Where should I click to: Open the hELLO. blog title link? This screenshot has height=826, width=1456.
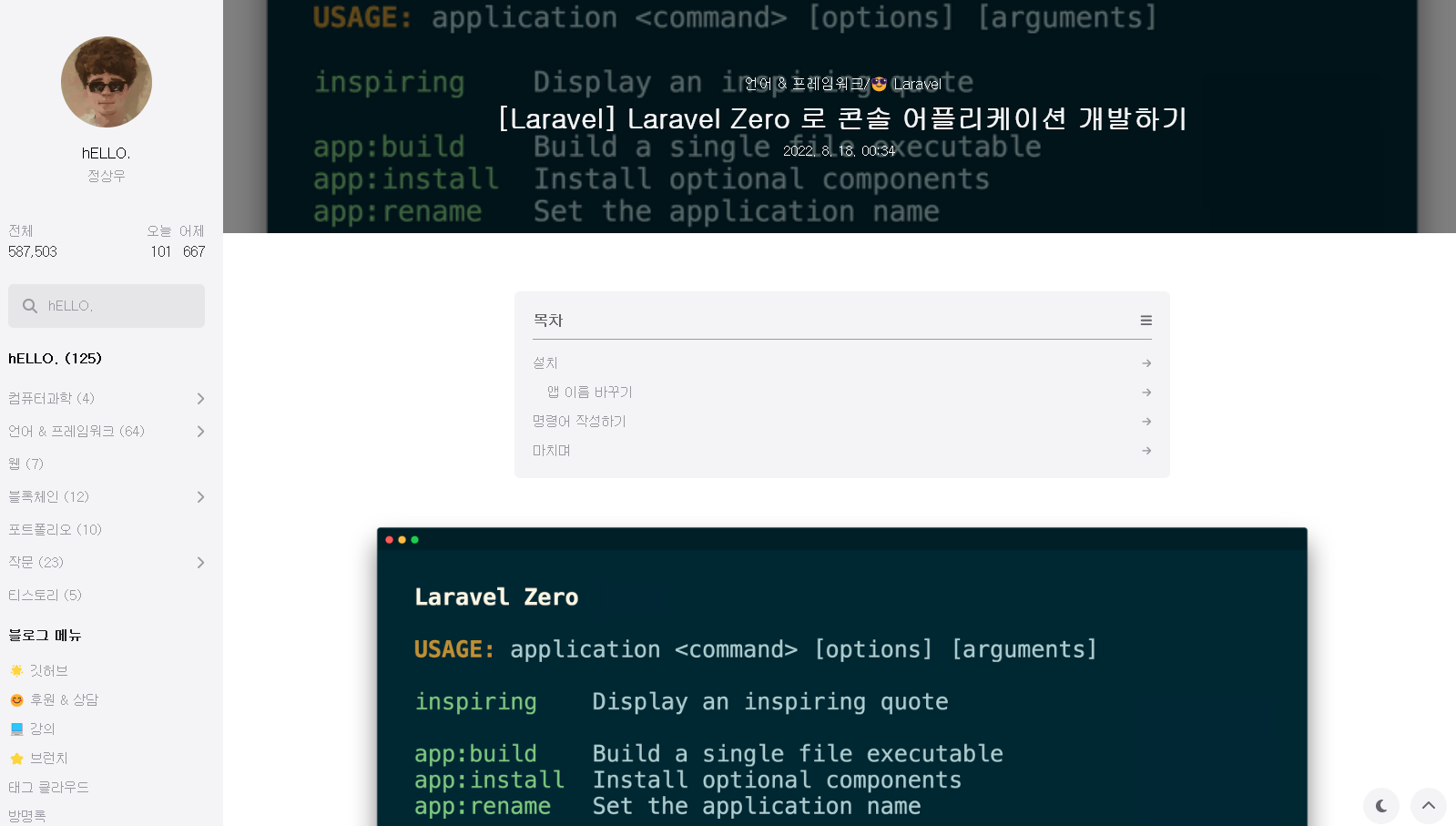tap(107, 153)
